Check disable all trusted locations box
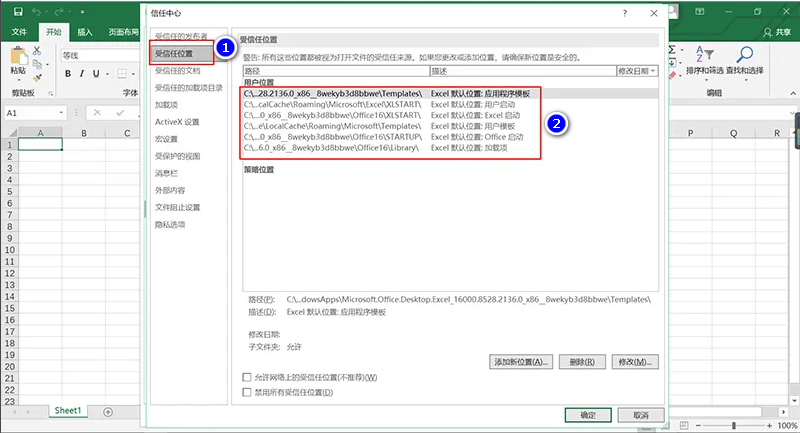Image resolution: width=800 pixels, height=433 pixels. pyautogui.click(x=248, y=392)
